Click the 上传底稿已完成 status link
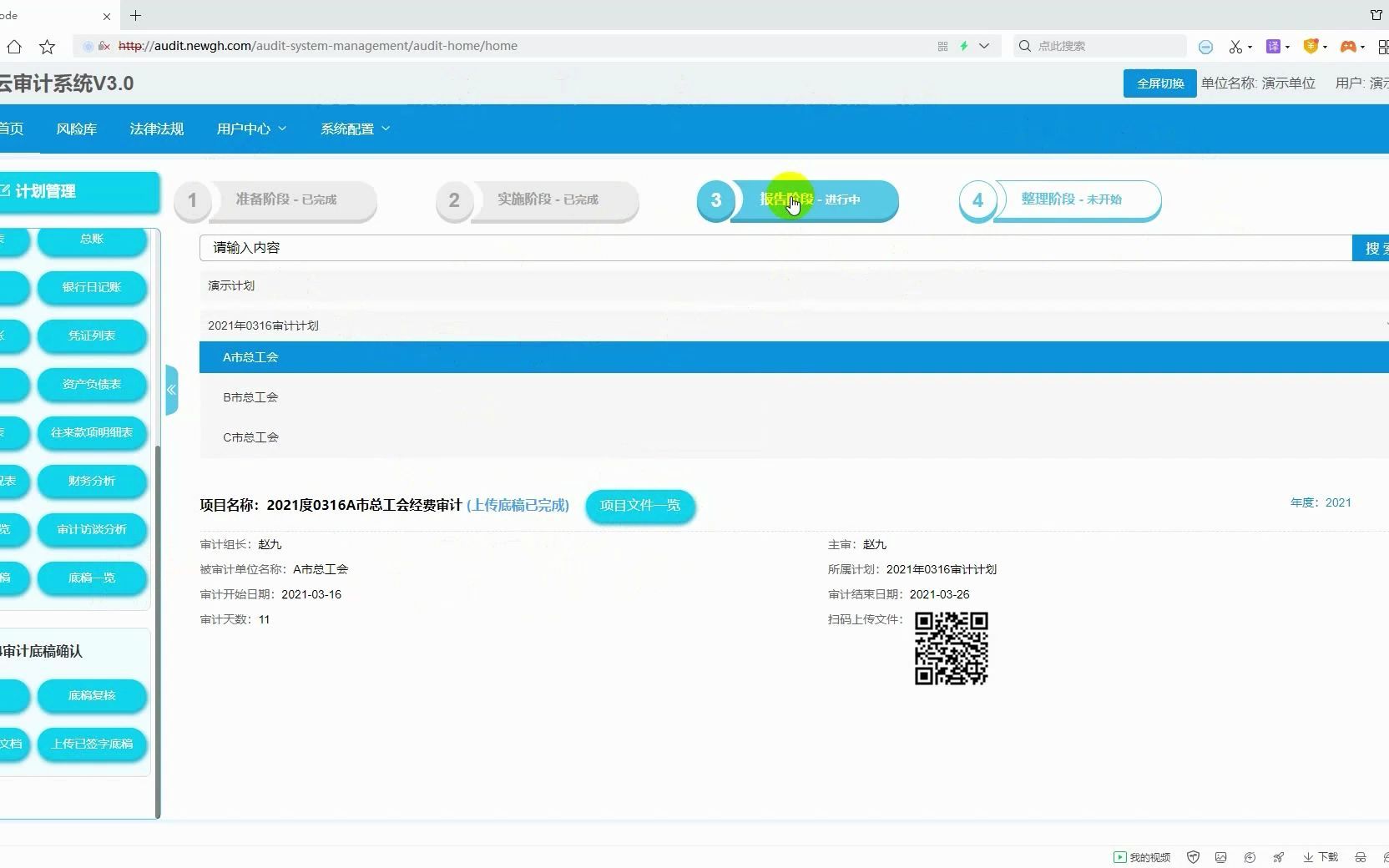The width and height of the screenshot is (1389, 868). (518, 505)
